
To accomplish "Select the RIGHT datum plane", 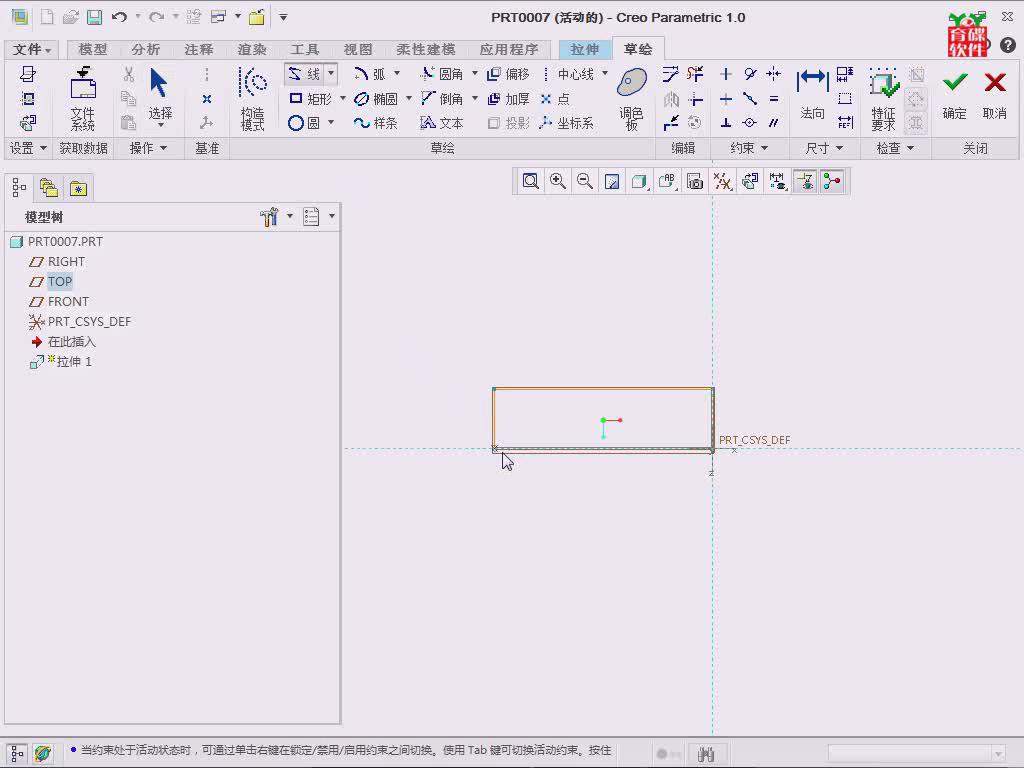I will (66, 261).
